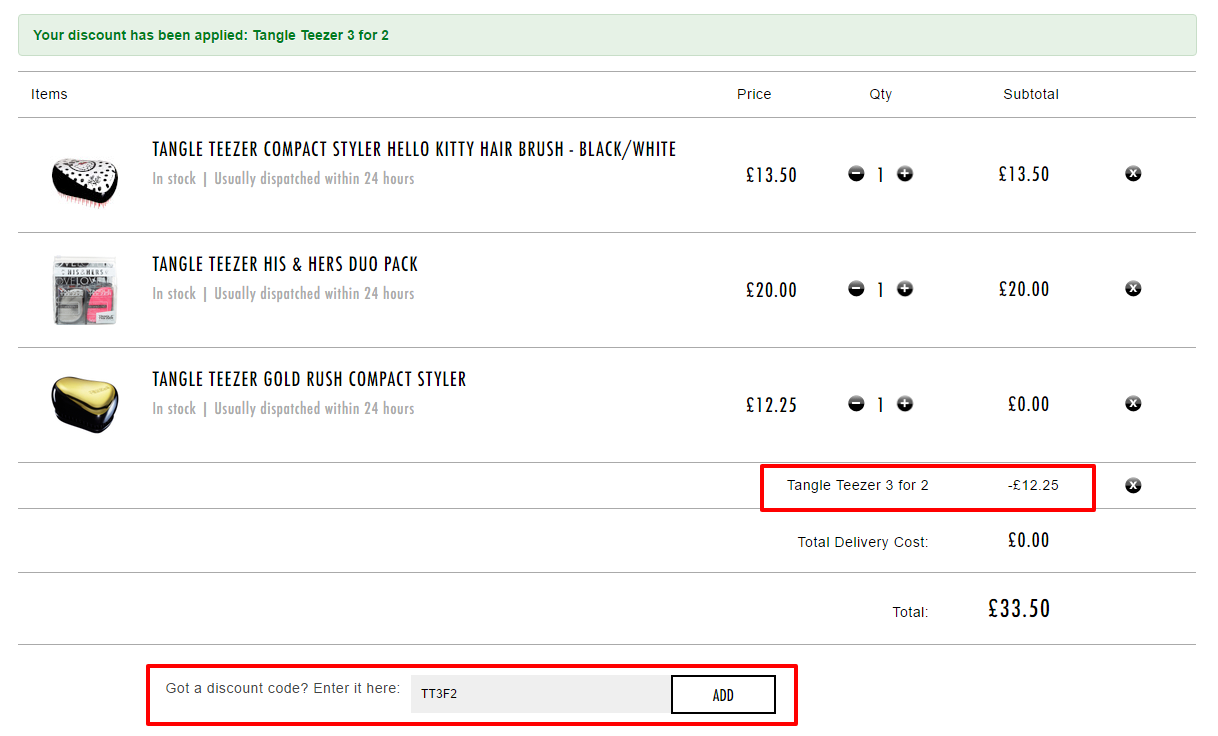Screen dimensions: 1218x736
Task: Open Tangle Teezer Compact Styler Hello Kitty title link
Action: click(414, 149)
